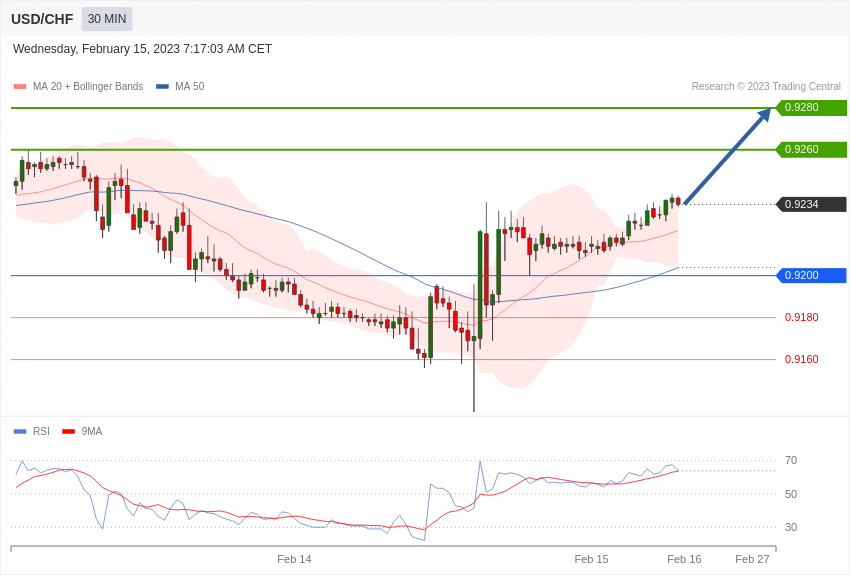The image size is (850, 576).
Task: Select the MA 20 + Bollinger Bands legend swatch
Action: (20, 87)
